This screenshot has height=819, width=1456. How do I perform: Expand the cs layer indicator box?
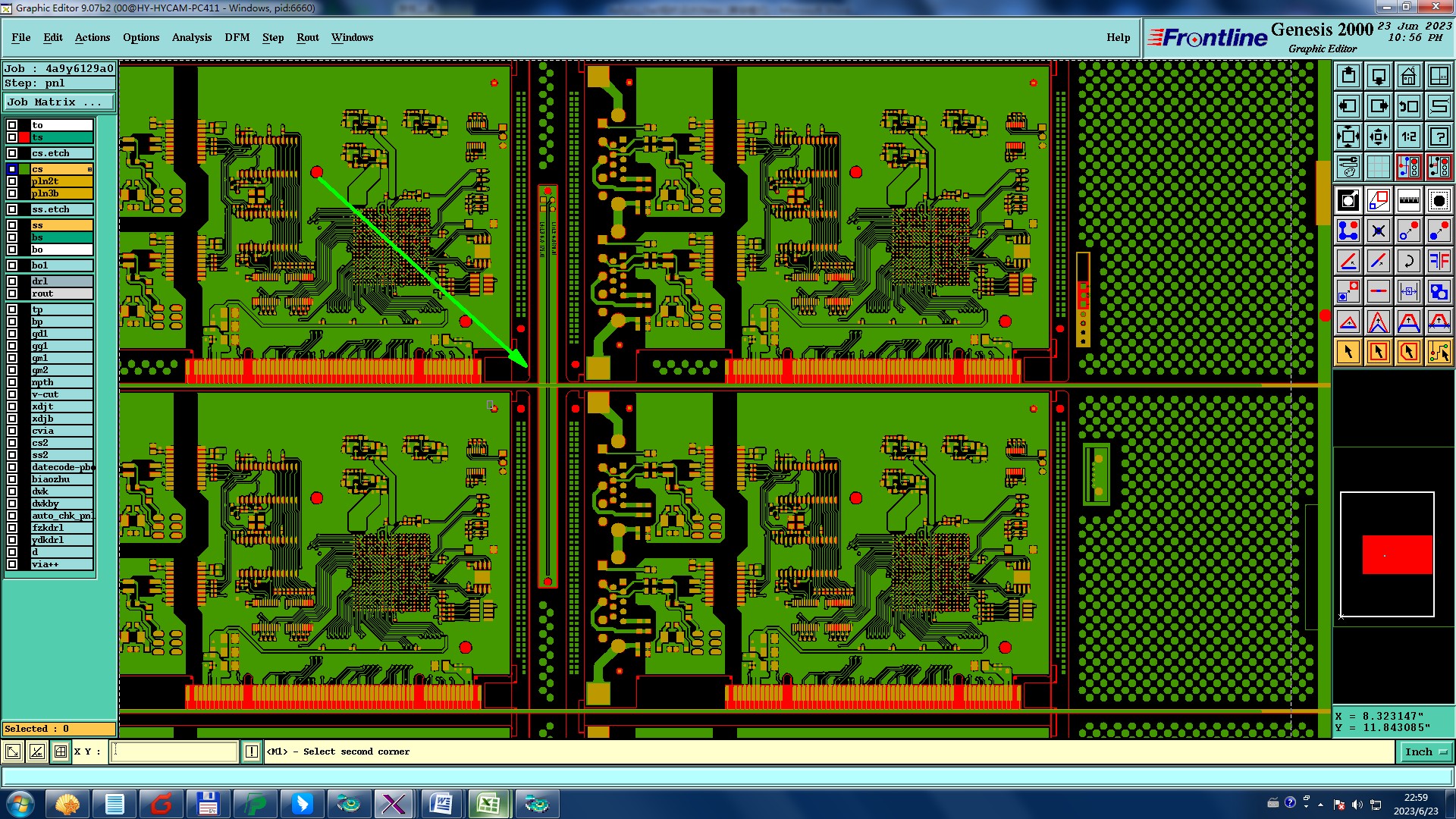89,169
